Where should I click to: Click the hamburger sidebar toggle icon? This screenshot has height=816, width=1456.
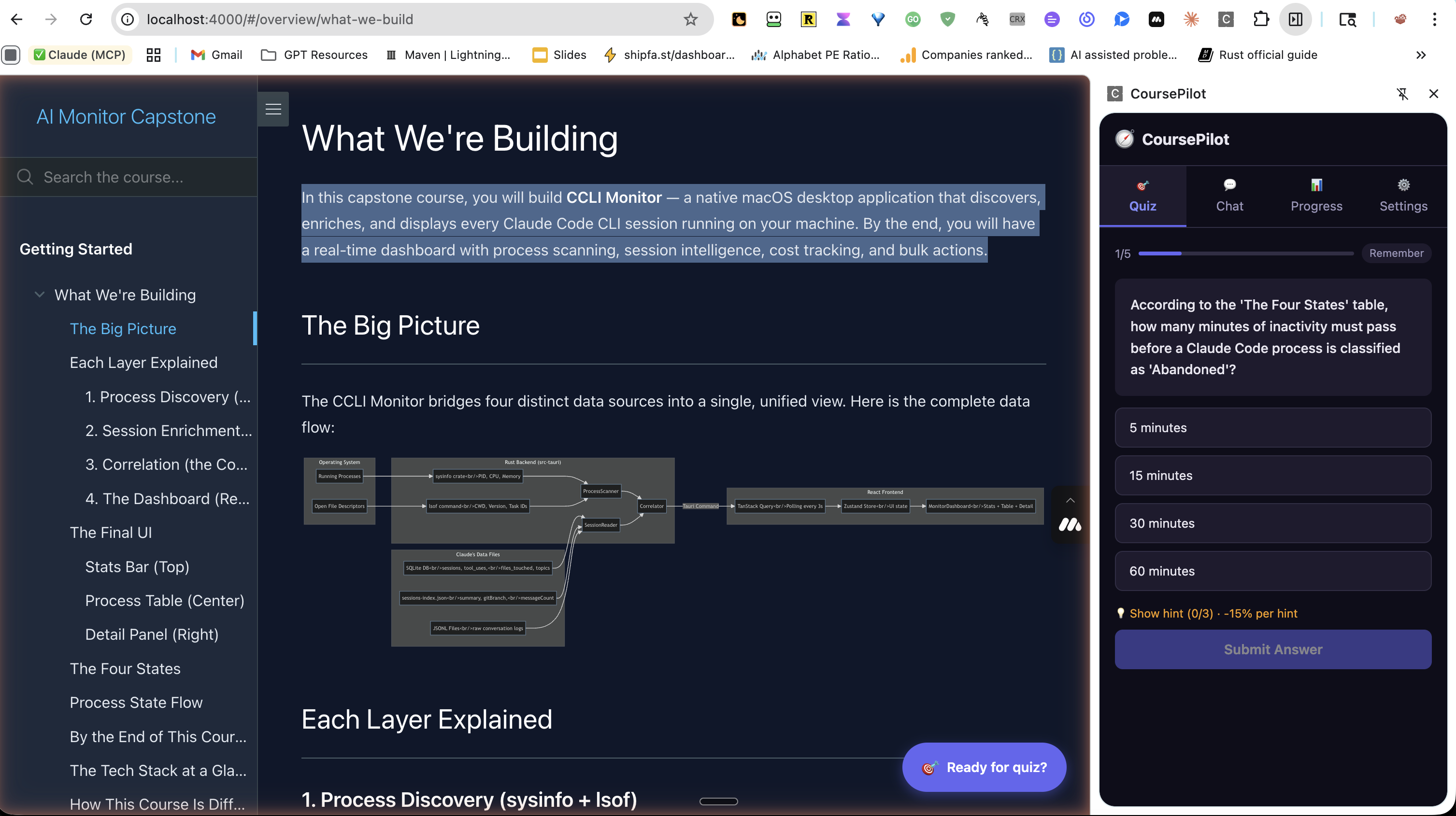273,109
